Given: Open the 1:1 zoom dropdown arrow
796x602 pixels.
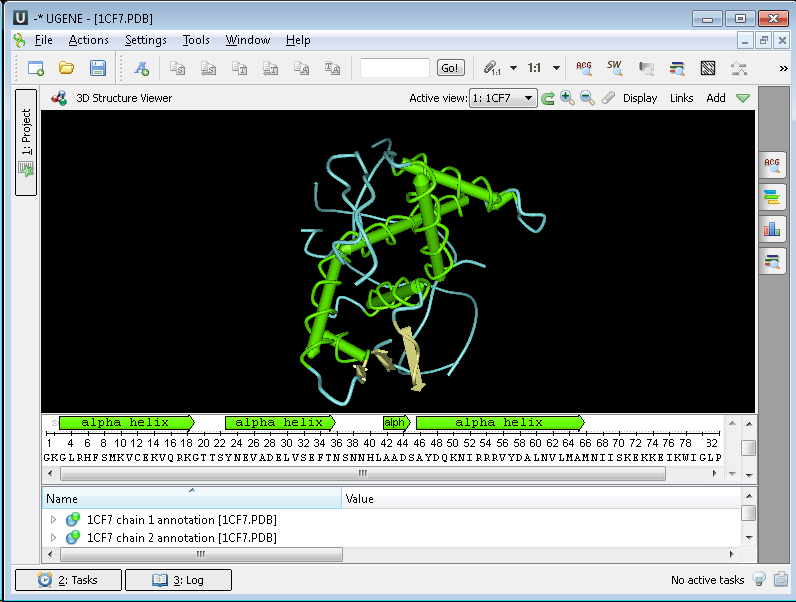Looking at the screenshot, I should (x=556, y=68).
